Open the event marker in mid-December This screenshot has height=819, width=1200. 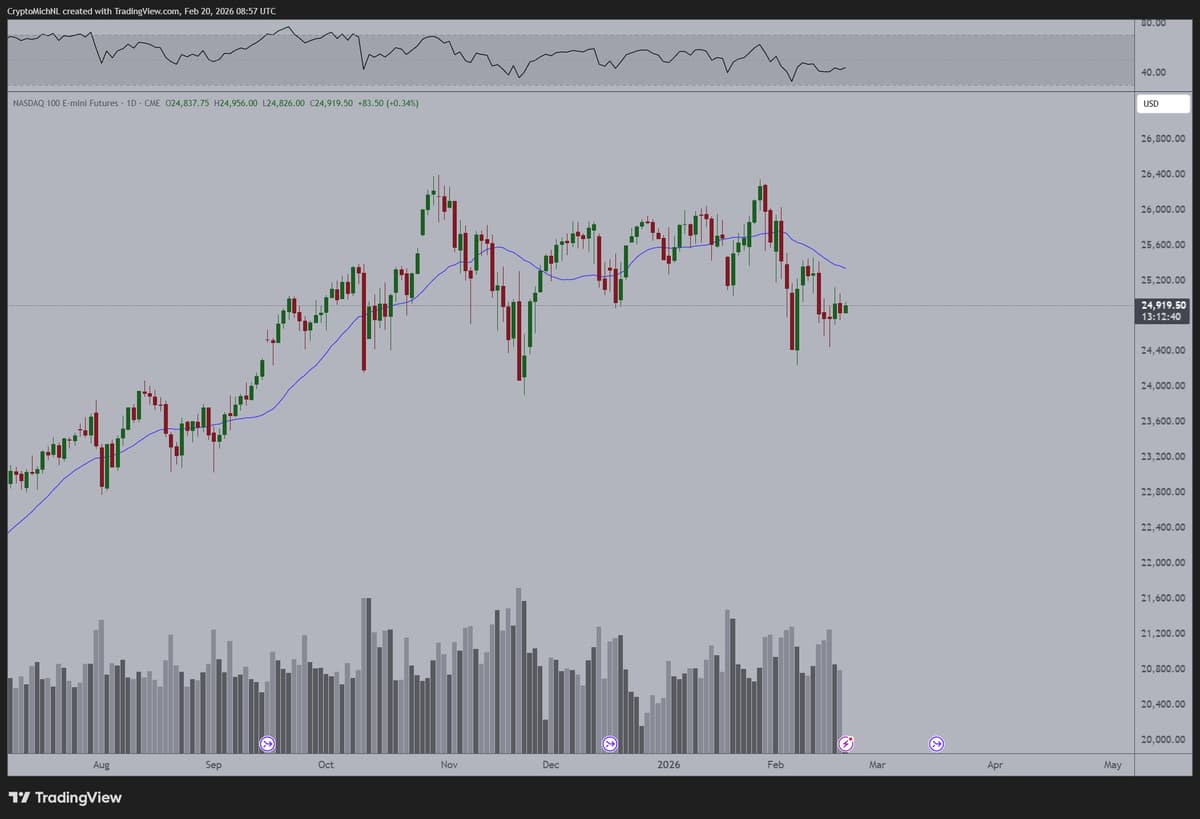(x=610, y=743)
